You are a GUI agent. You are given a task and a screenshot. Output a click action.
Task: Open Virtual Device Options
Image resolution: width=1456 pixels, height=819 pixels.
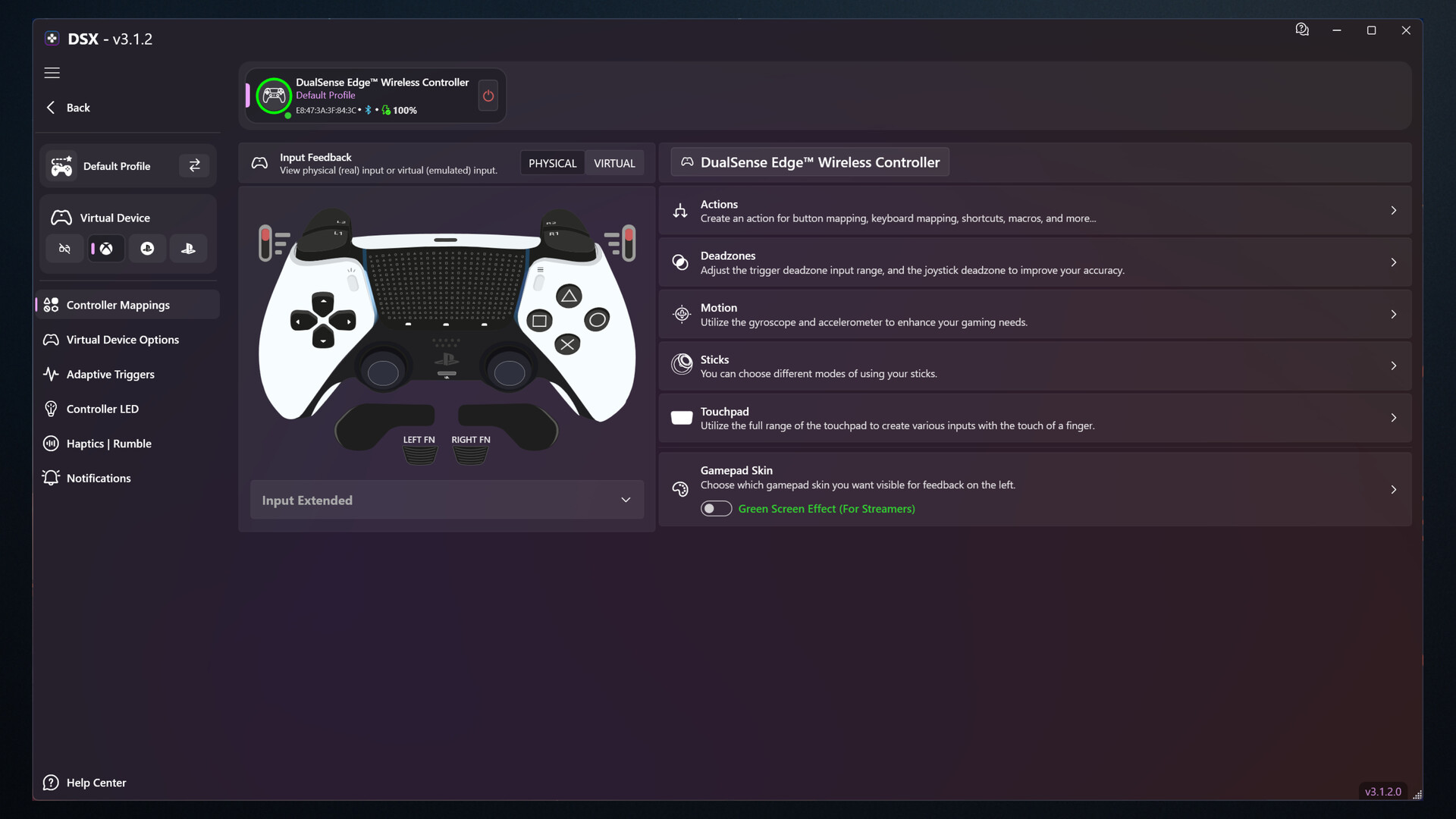point(122,339)
